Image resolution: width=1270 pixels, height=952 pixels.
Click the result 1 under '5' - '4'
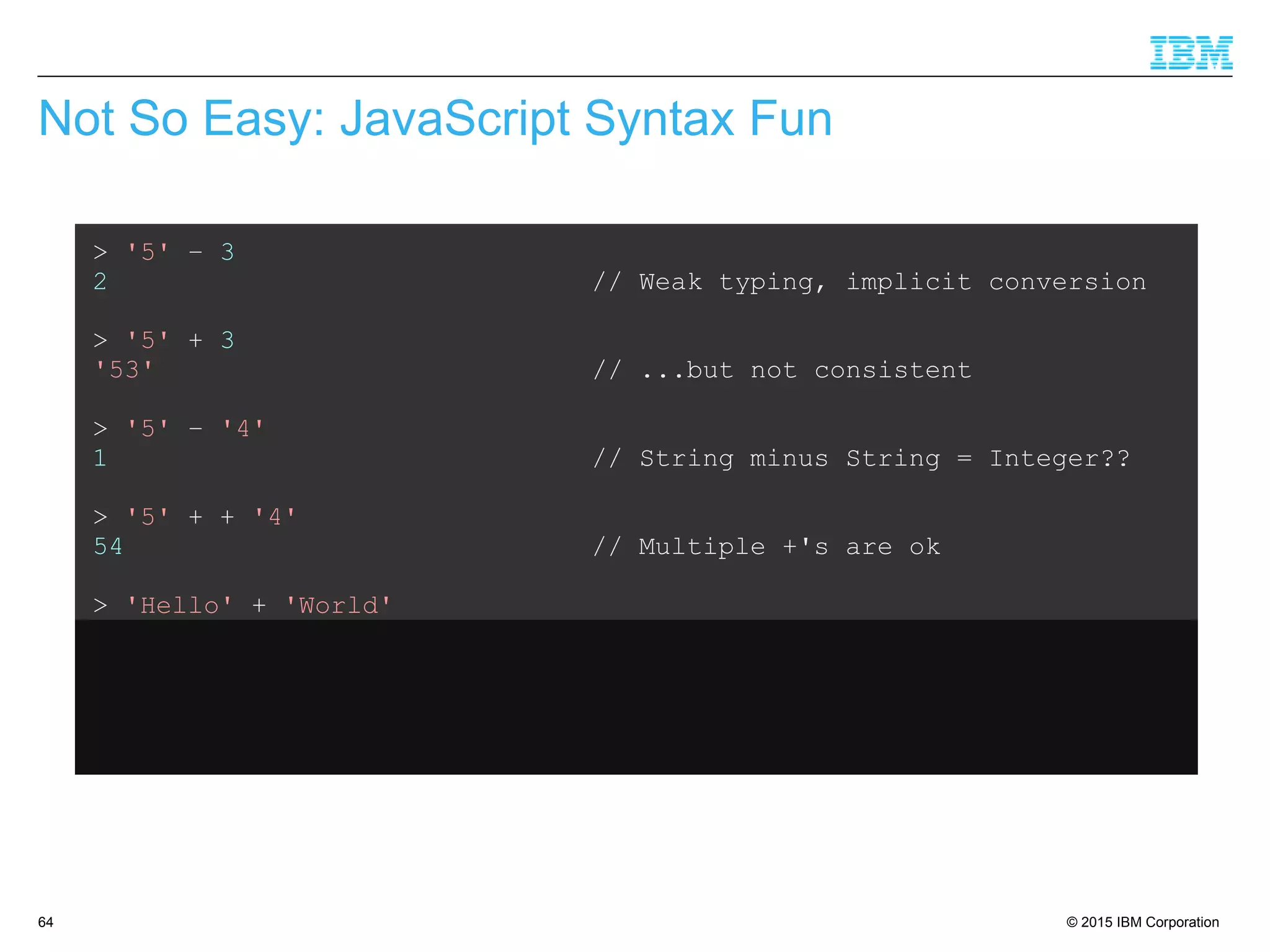click(x=100, y=459)
